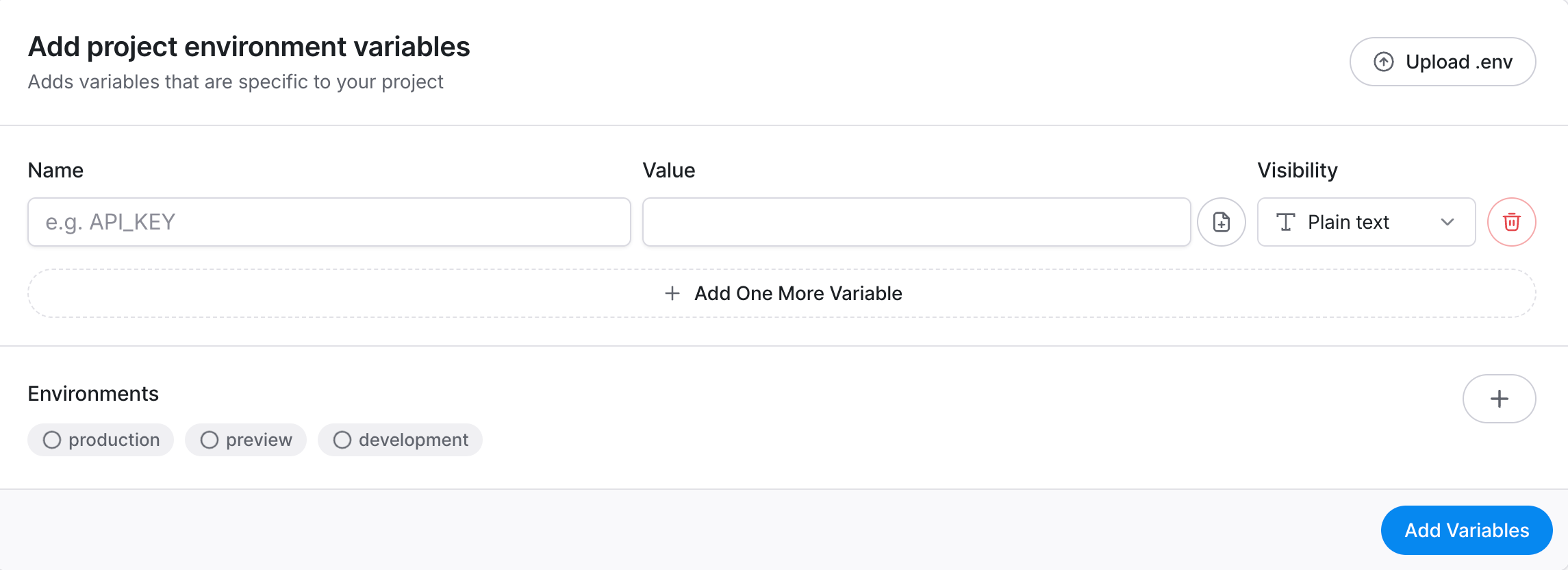Expand the Visibility chevron arrow
This screenshot has height=570, width=1568.
pyautogui.click(x=1447, y=222)
